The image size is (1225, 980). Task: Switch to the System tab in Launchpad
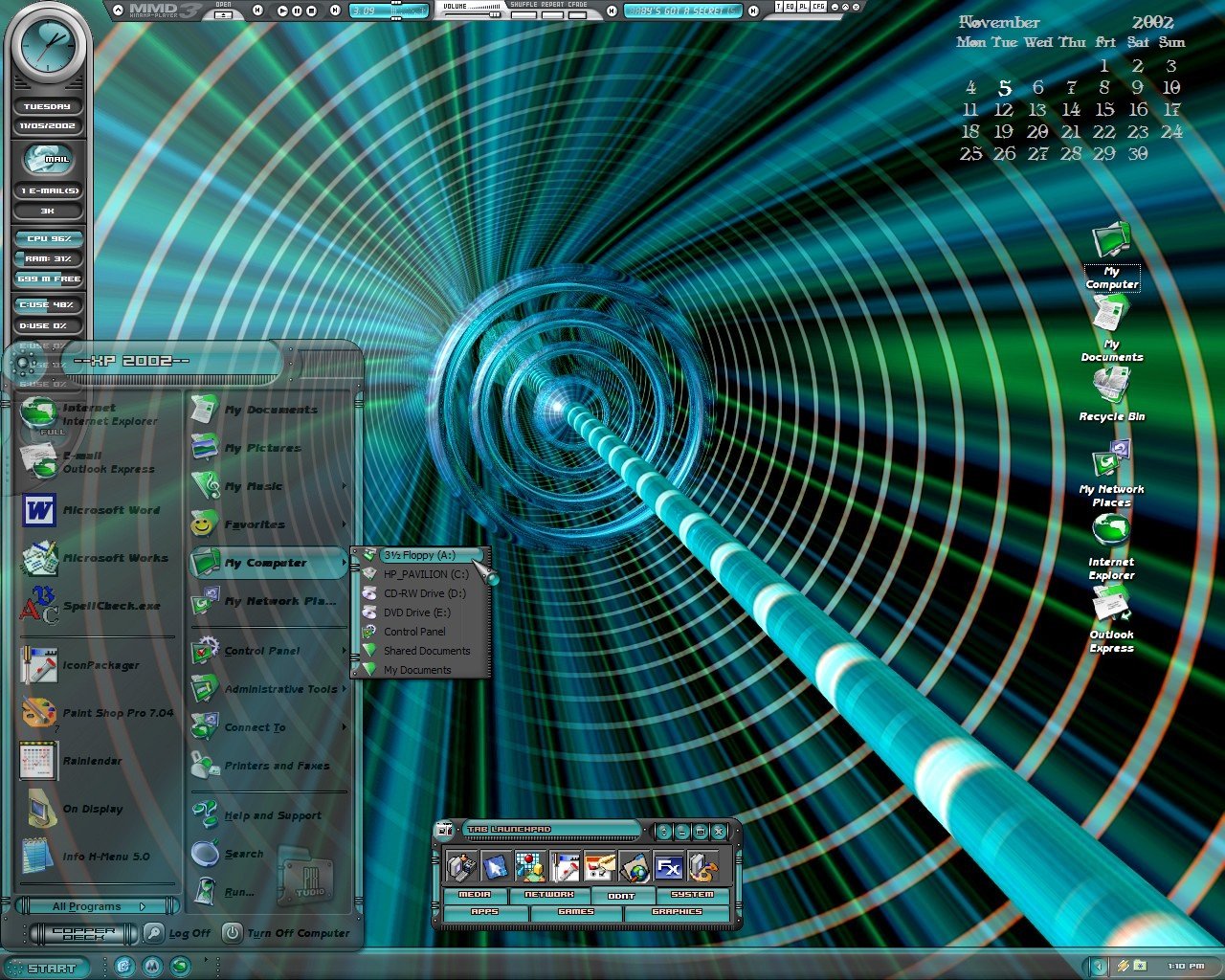(x=692, y=895)
